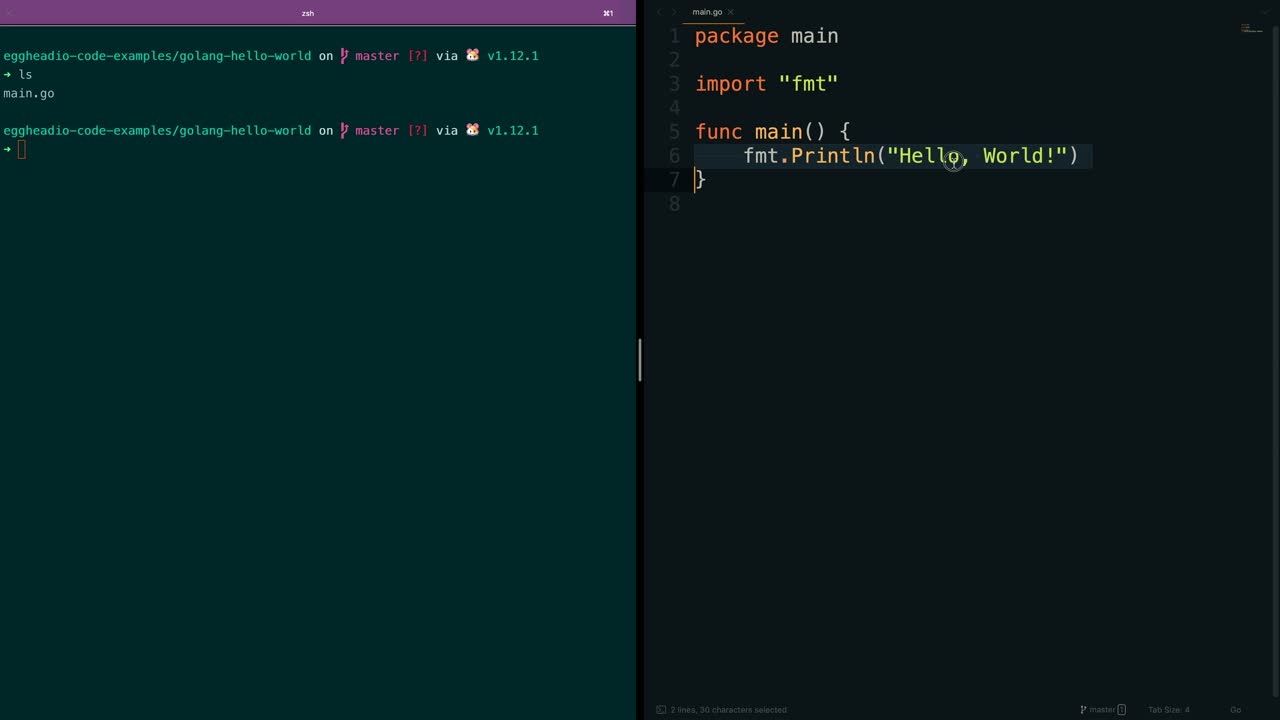Click line number 8 in the gutter
Image resolution: width=1280 pixels, height=720 pixels.
tap(674, 204)
